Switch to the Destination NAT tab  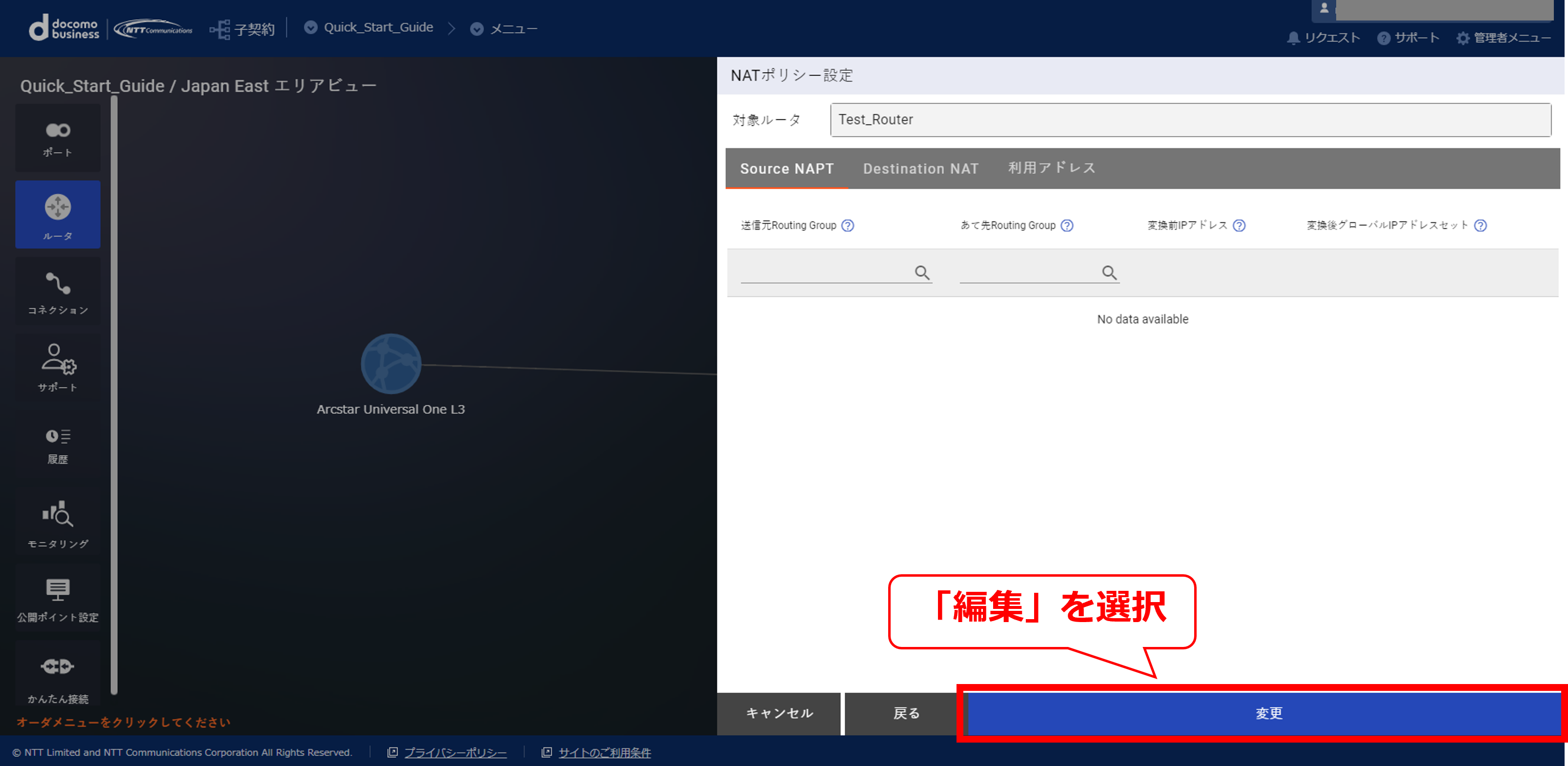pyautogui.click(x=920, y=168)
